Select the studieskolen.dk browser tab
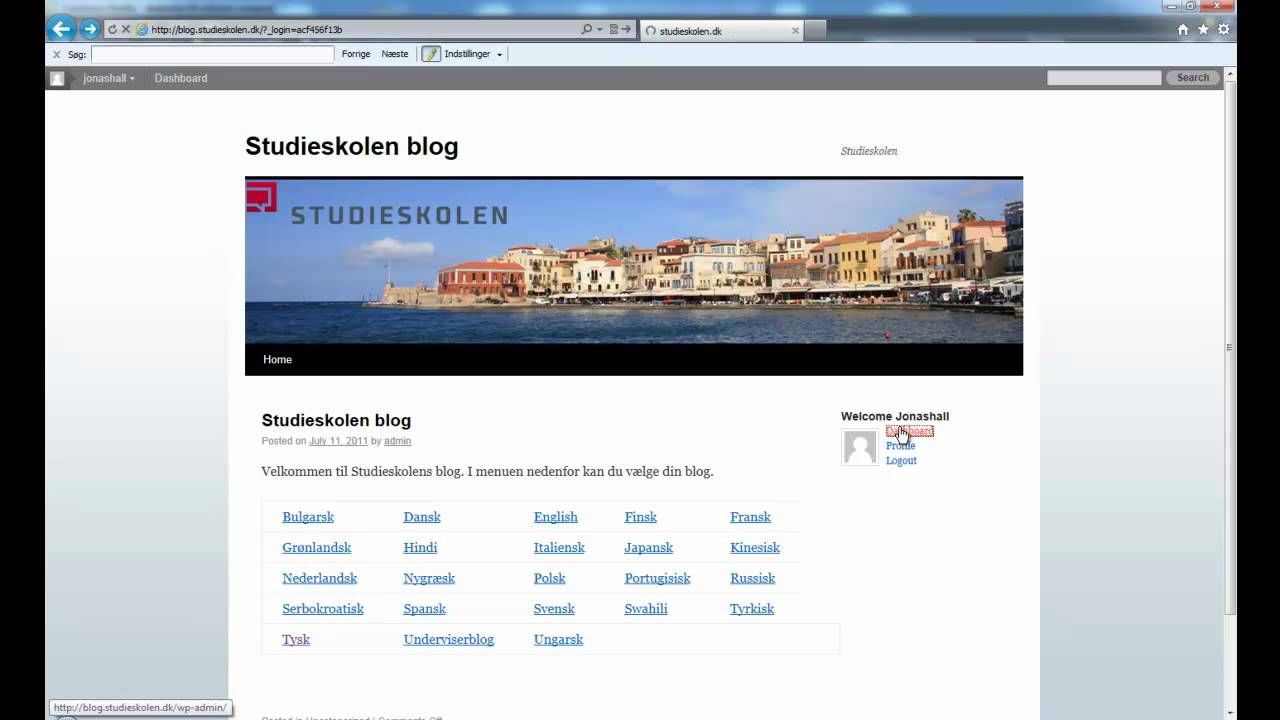Viewport: 1280px width, 720px height. (x=721, y=30)
